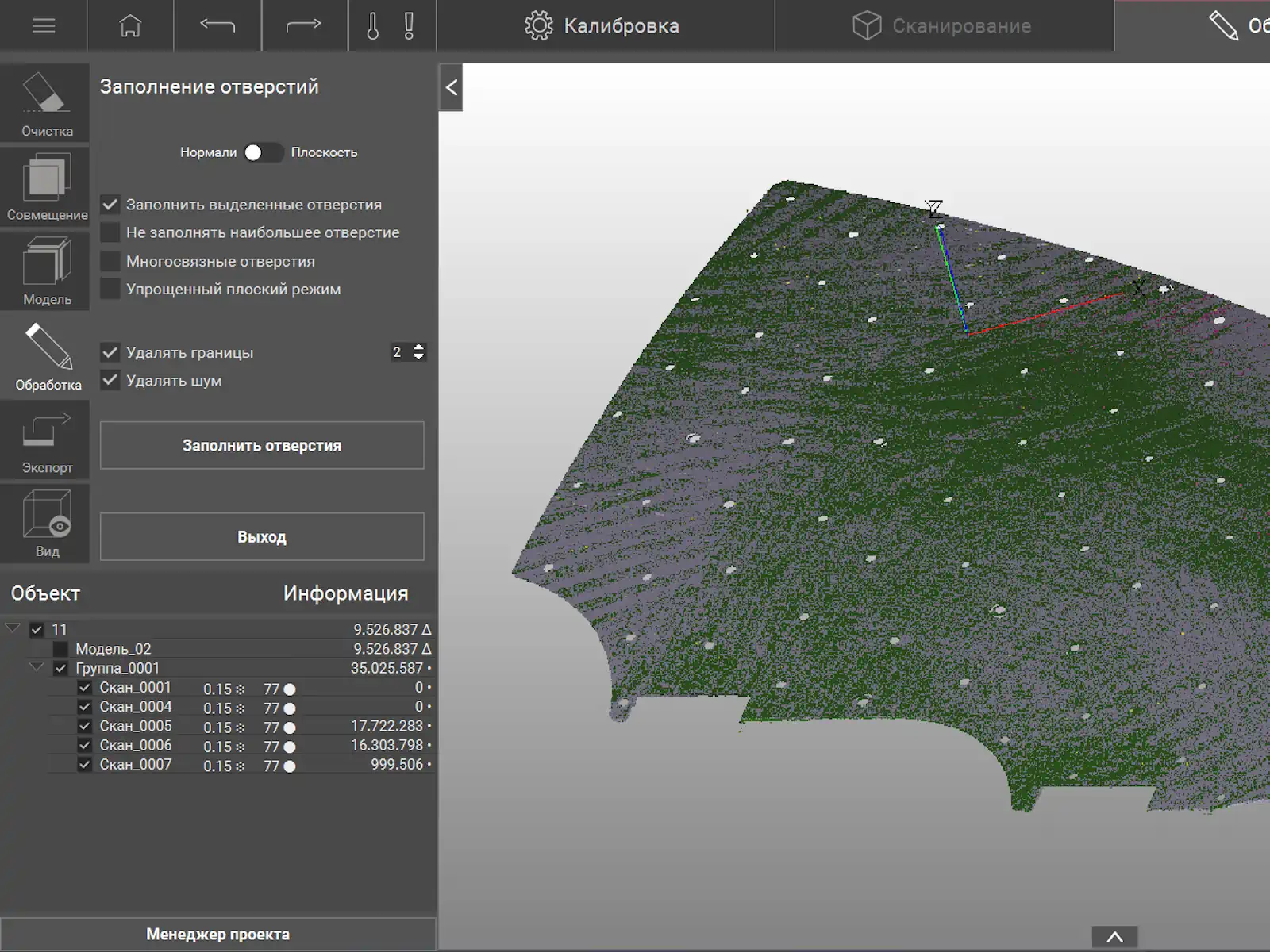The width and height of the screenshot is (1270, 952).
Task: Open the Очистка cleanup tool
Action: (45, 102)
